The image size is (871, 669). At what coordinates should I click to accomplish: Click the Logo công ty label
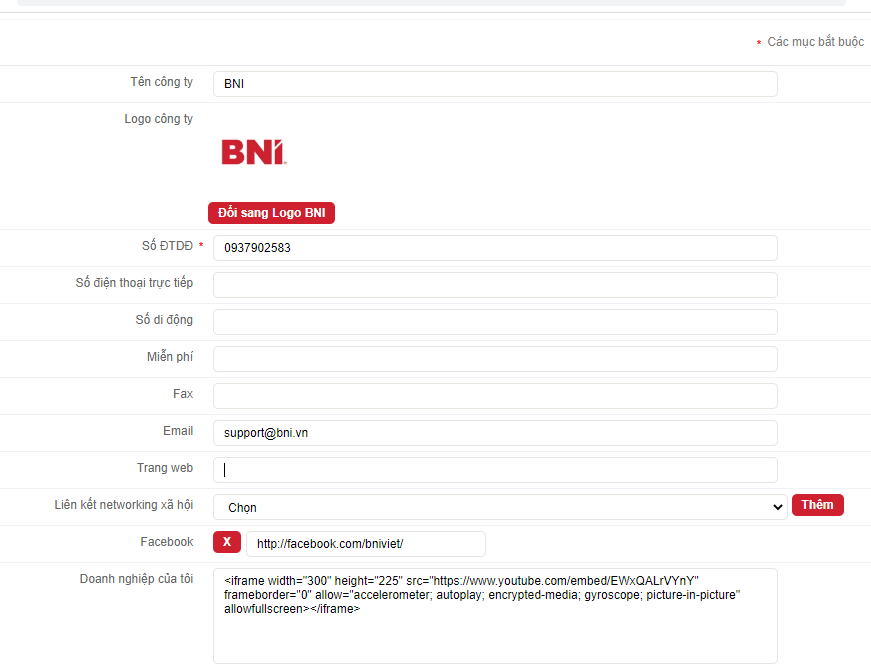click(158, 119)
